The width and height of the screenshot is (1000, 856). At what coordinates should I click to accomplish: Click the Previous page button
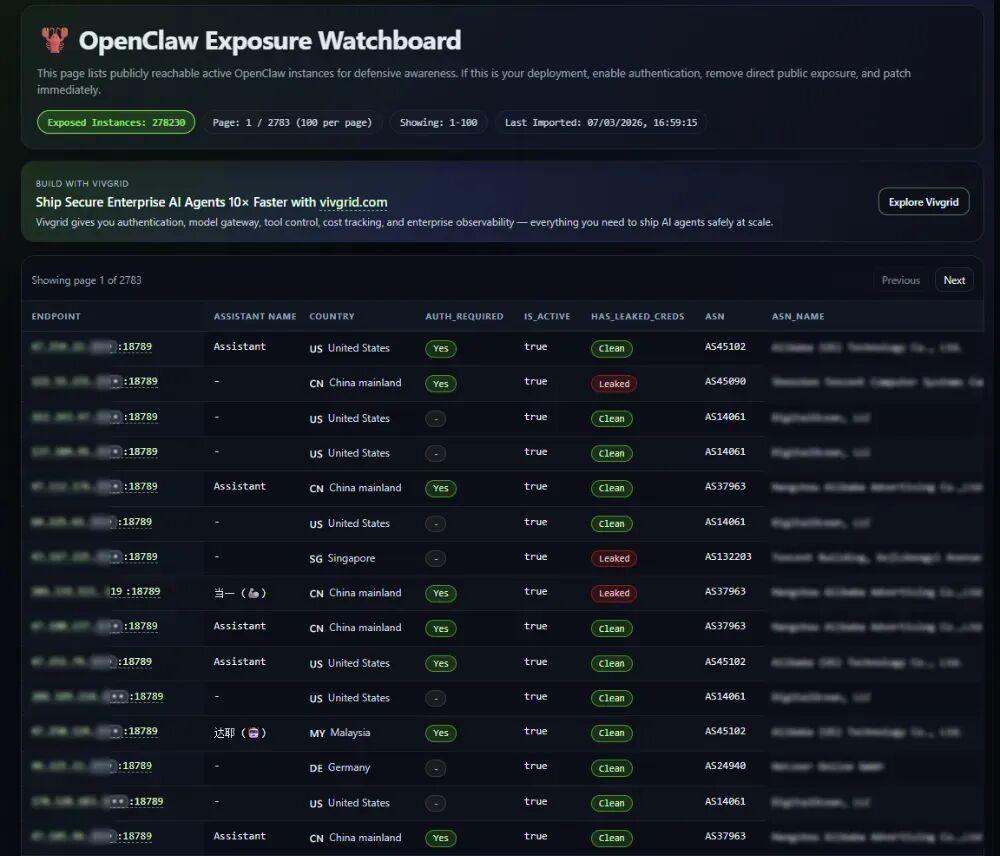(x=900, y=280)
